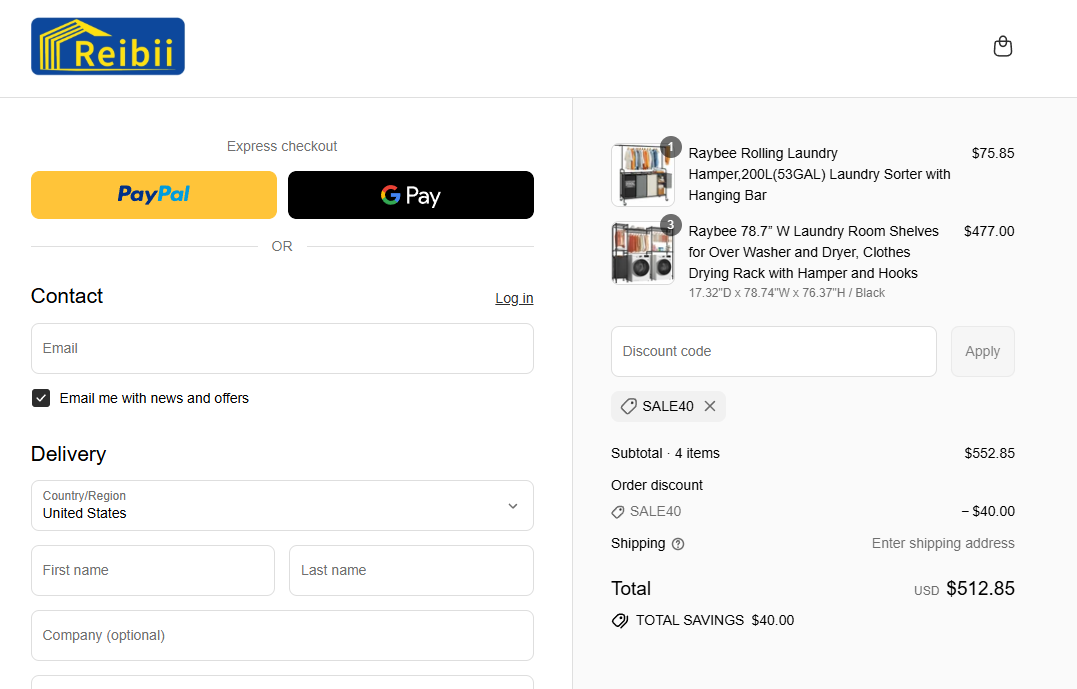Click the Enter shipping address text
Image resolution: width=1077 pixels, height=689 pixels.
click(x=943, y=543)
